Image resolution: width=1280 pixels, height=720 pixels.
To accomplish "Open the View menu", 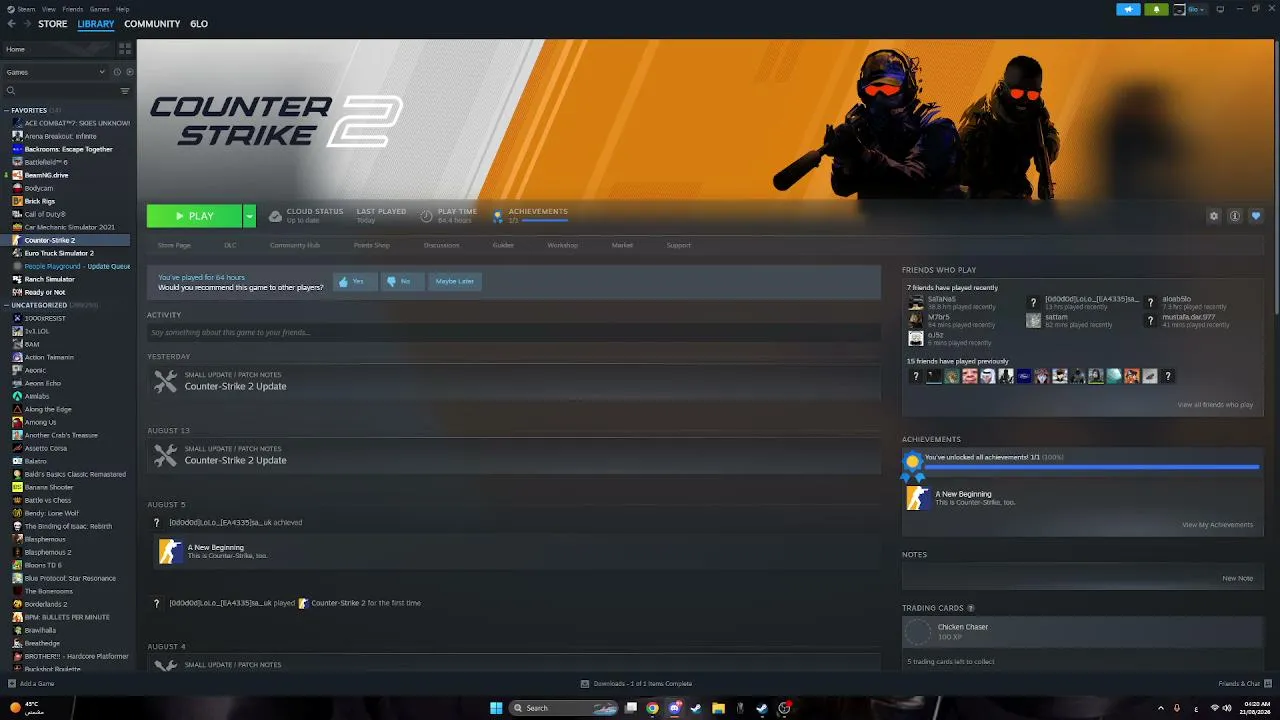I will click(48, 9).
